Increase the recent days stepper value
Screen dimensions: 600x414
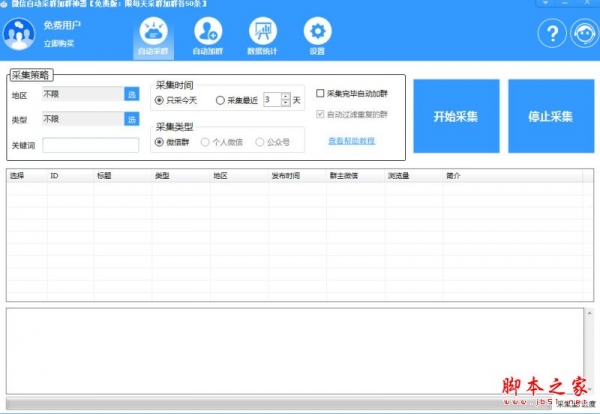(285, 96)
